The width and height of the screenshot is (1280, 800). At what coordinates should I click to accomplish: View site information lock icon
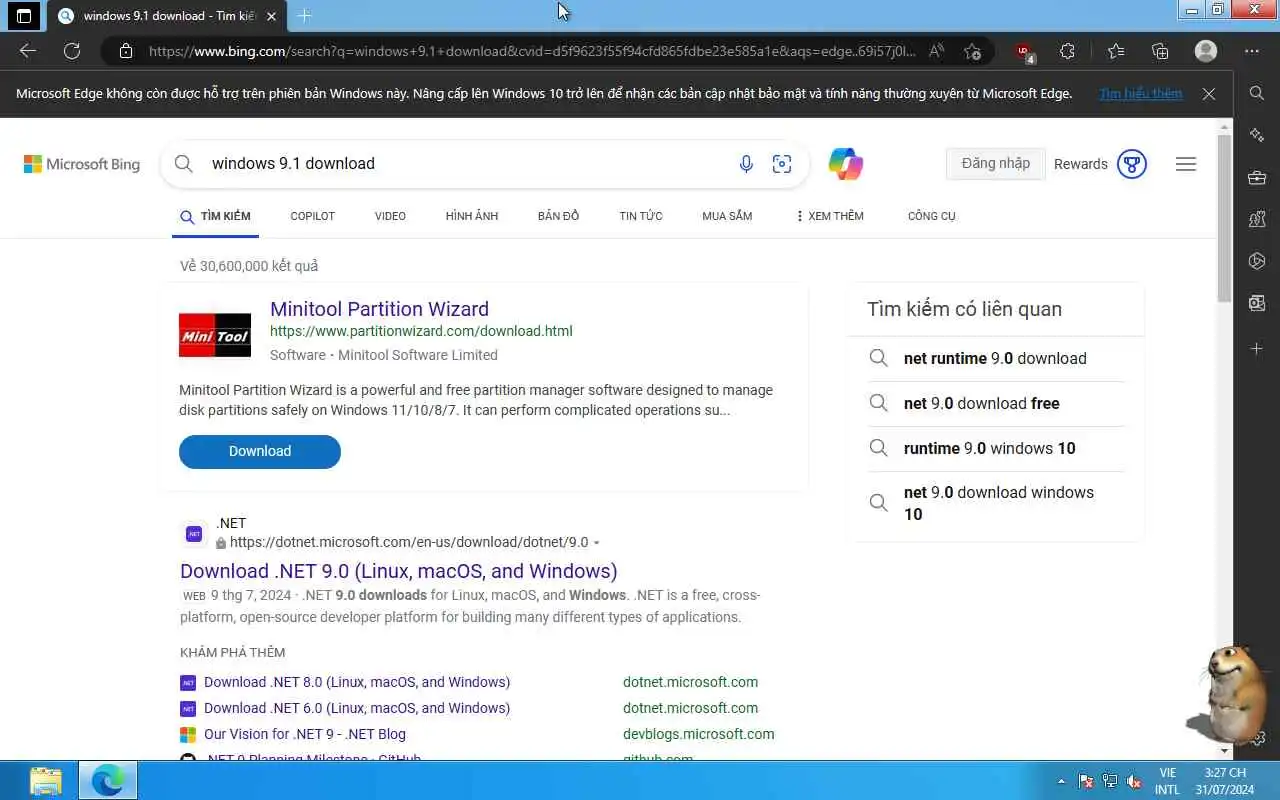125,51
